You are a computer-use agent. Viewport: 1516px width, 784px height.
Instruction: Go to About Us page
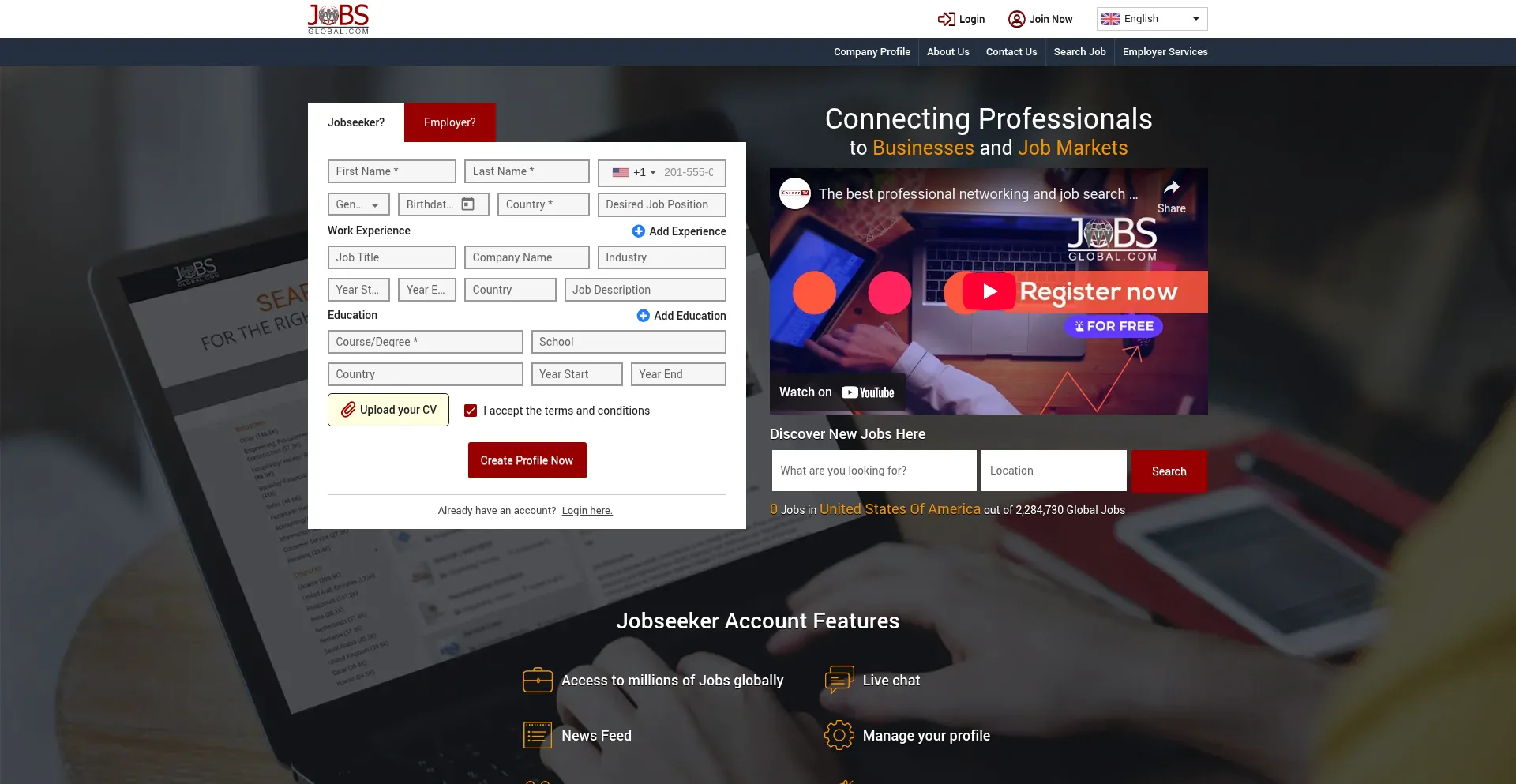point(947,52)
